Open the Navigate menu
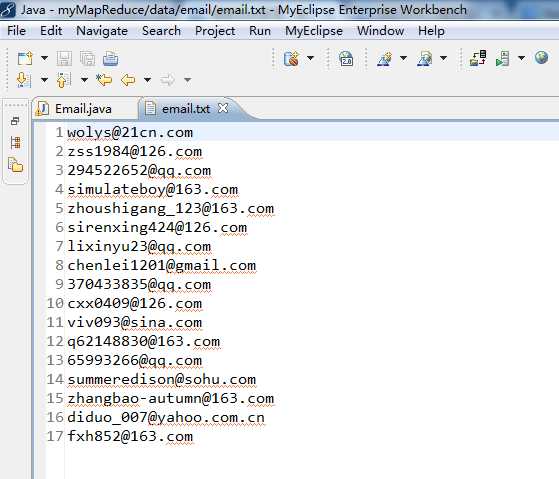This screenshot has width=559, height=479. [102, 31]
